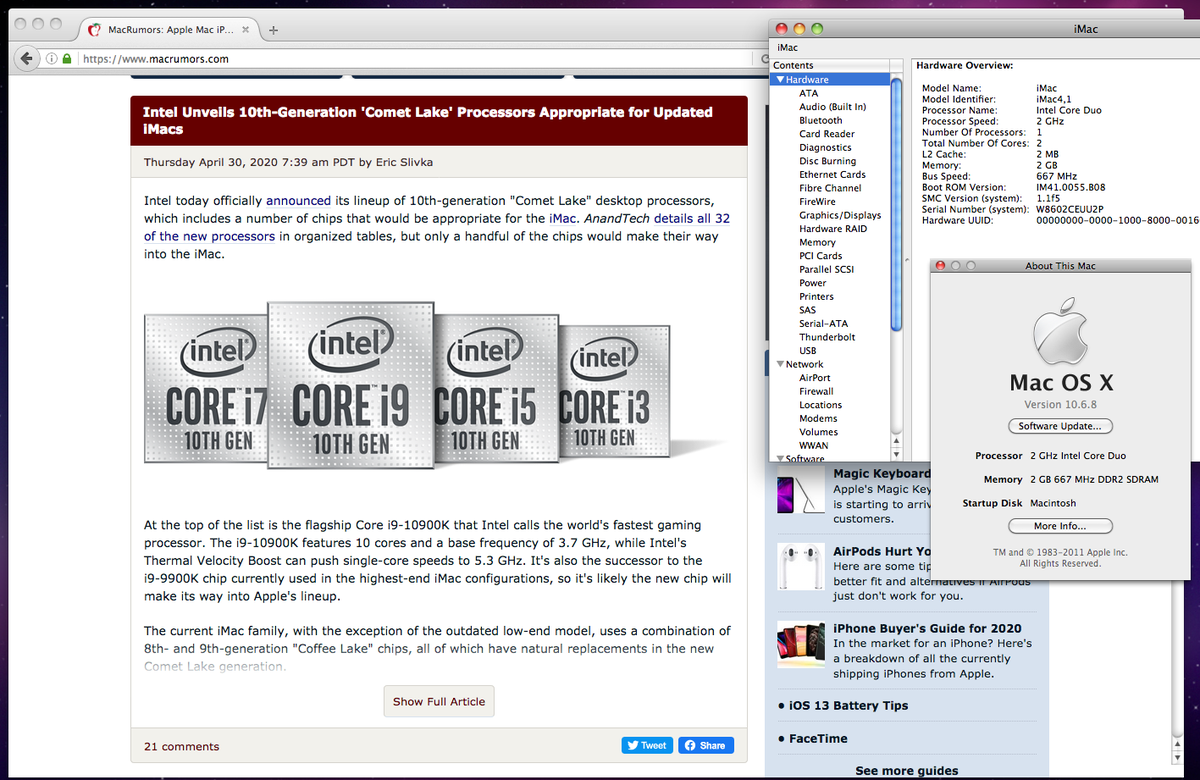Close the MacRumors tab with its X
This screenshot has height=780, width=1200.
click(x=246, y=30)
